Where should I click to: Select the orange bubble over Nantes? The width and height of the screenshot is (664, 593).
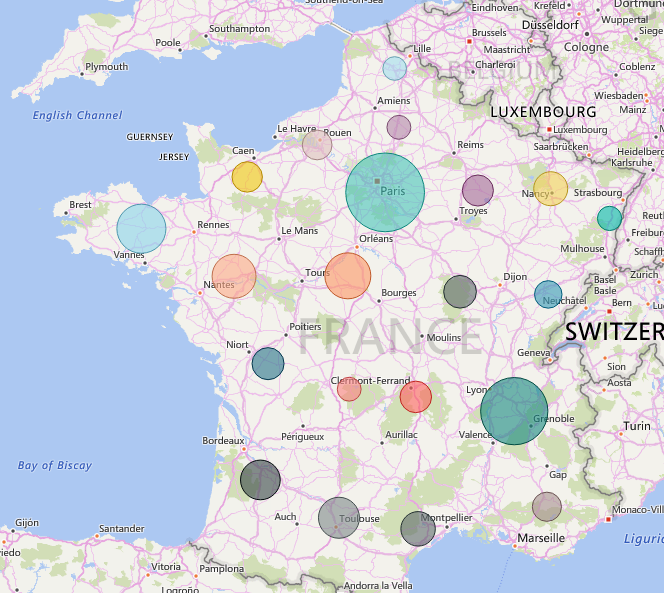tap(234, 276)
